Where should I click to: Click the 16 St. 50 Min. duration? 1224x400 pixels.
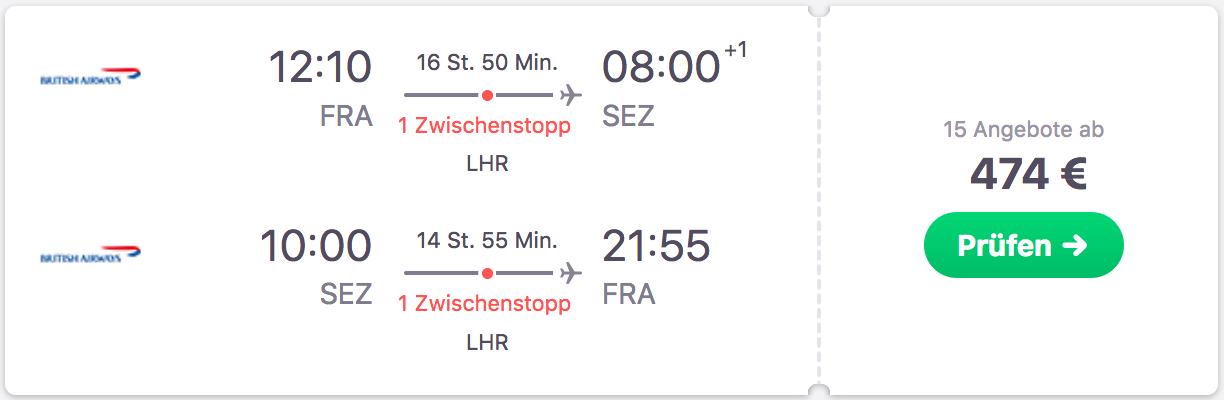pos(487,62)
